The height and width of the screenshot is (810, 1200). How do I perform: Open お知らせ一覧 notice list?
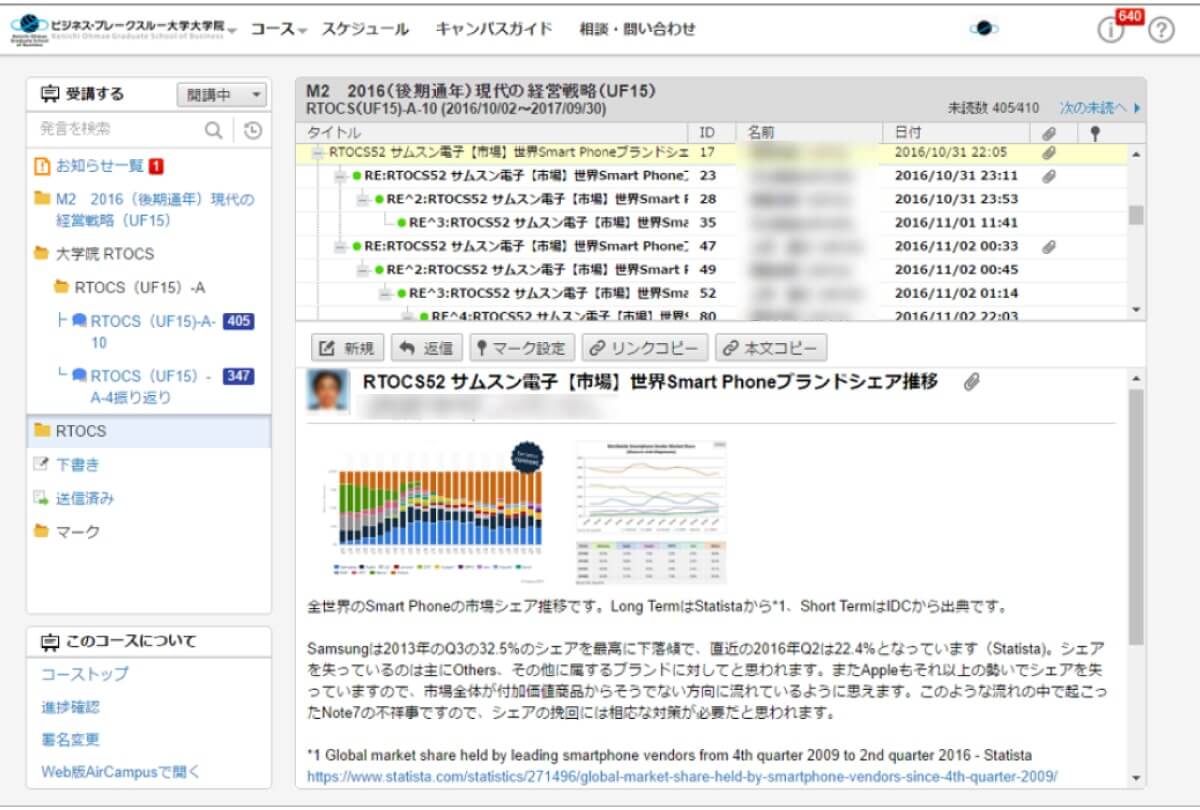98,166
